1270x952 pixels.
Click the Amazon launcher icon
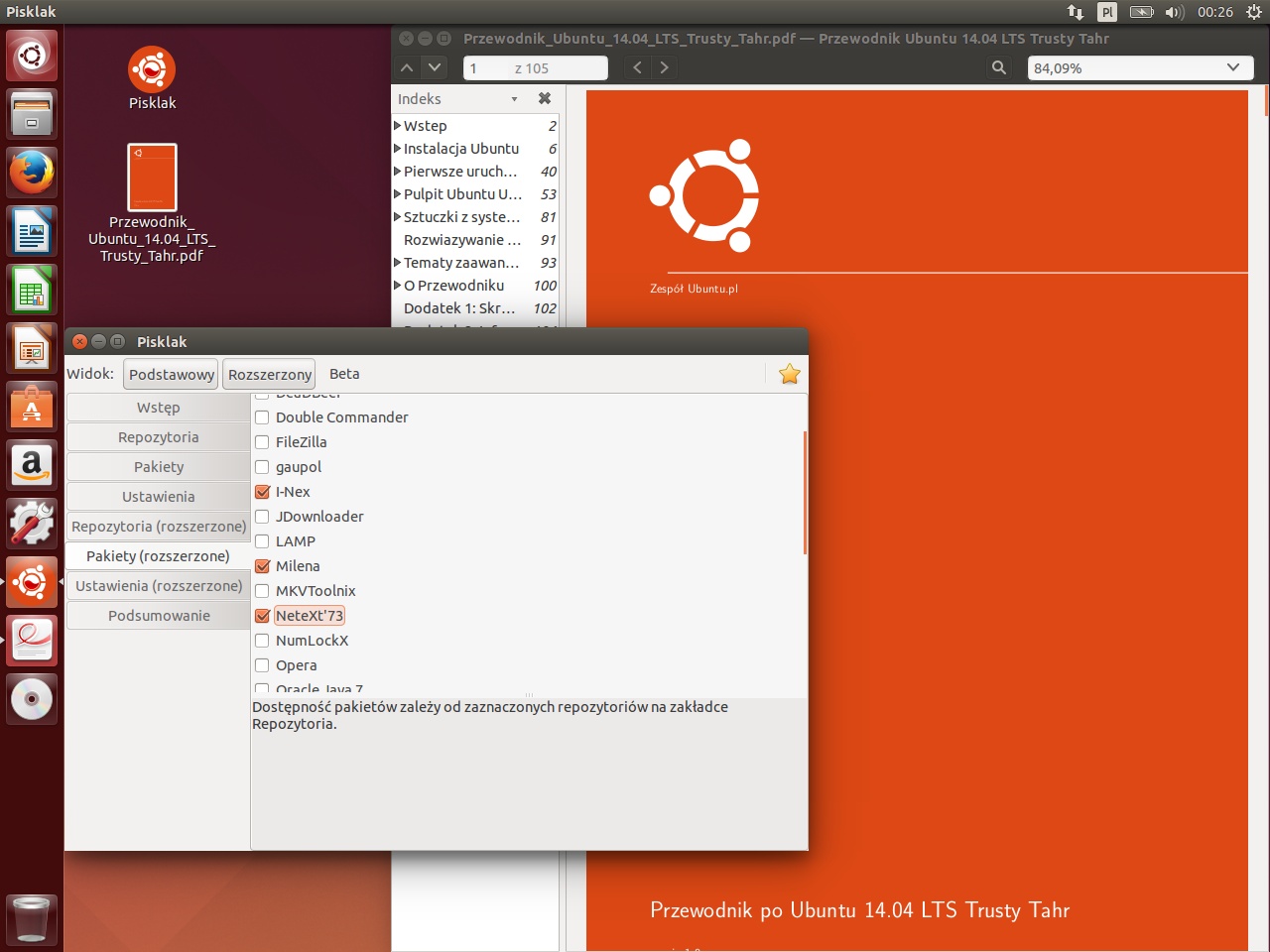[32, 465]
